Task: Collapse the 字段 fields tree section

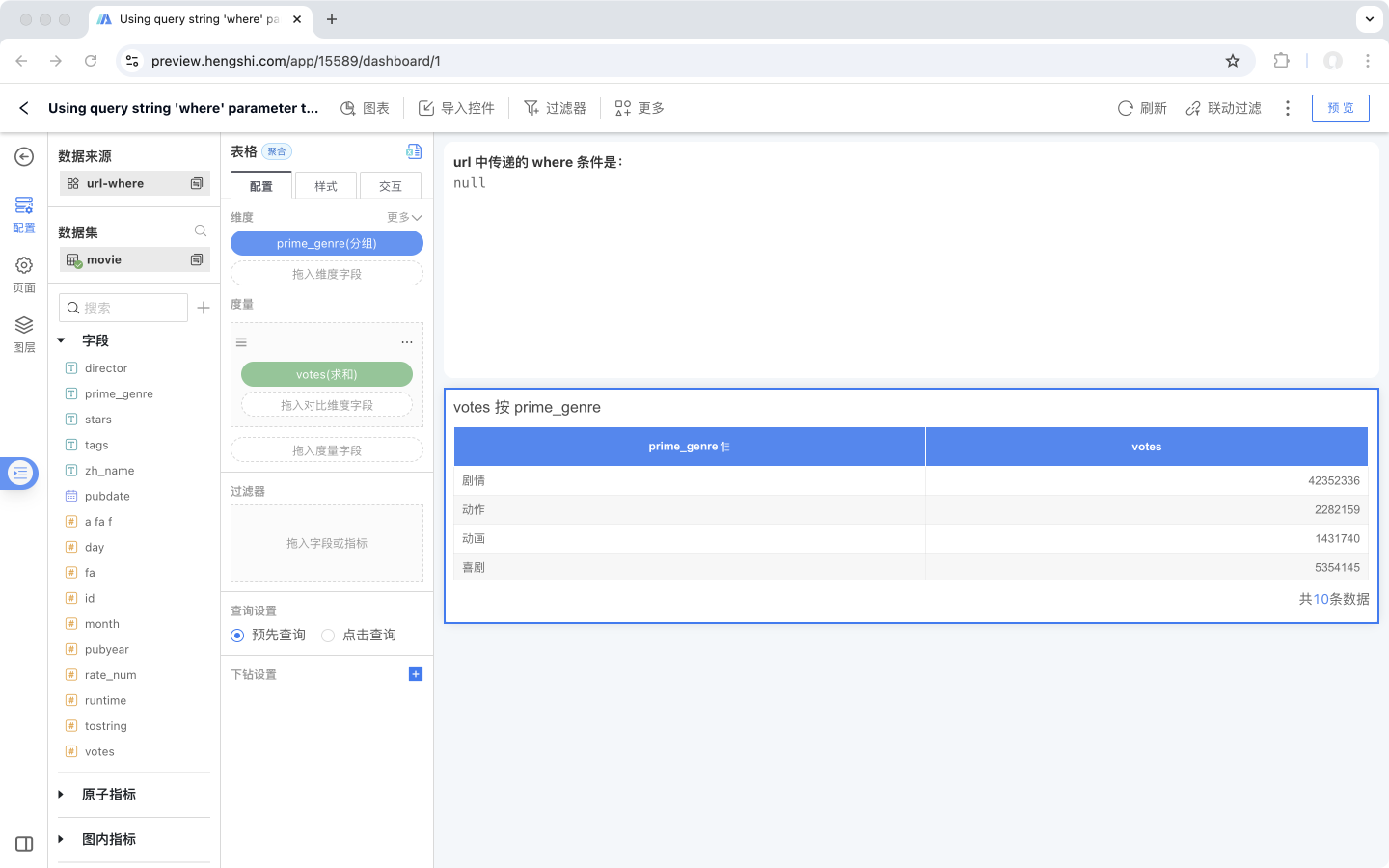Action: (x=62, y=340)
